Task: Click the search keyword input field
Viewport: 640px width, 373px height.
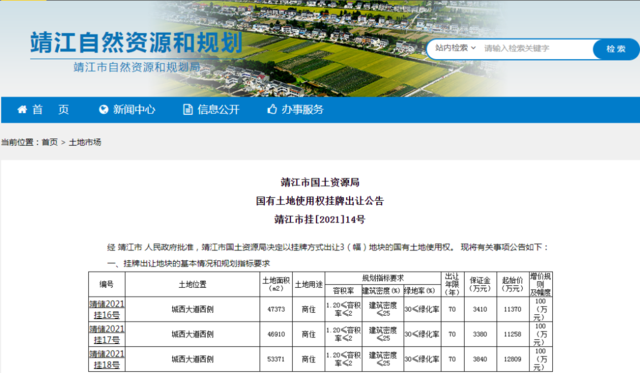Action: click(x=537, y=49)
